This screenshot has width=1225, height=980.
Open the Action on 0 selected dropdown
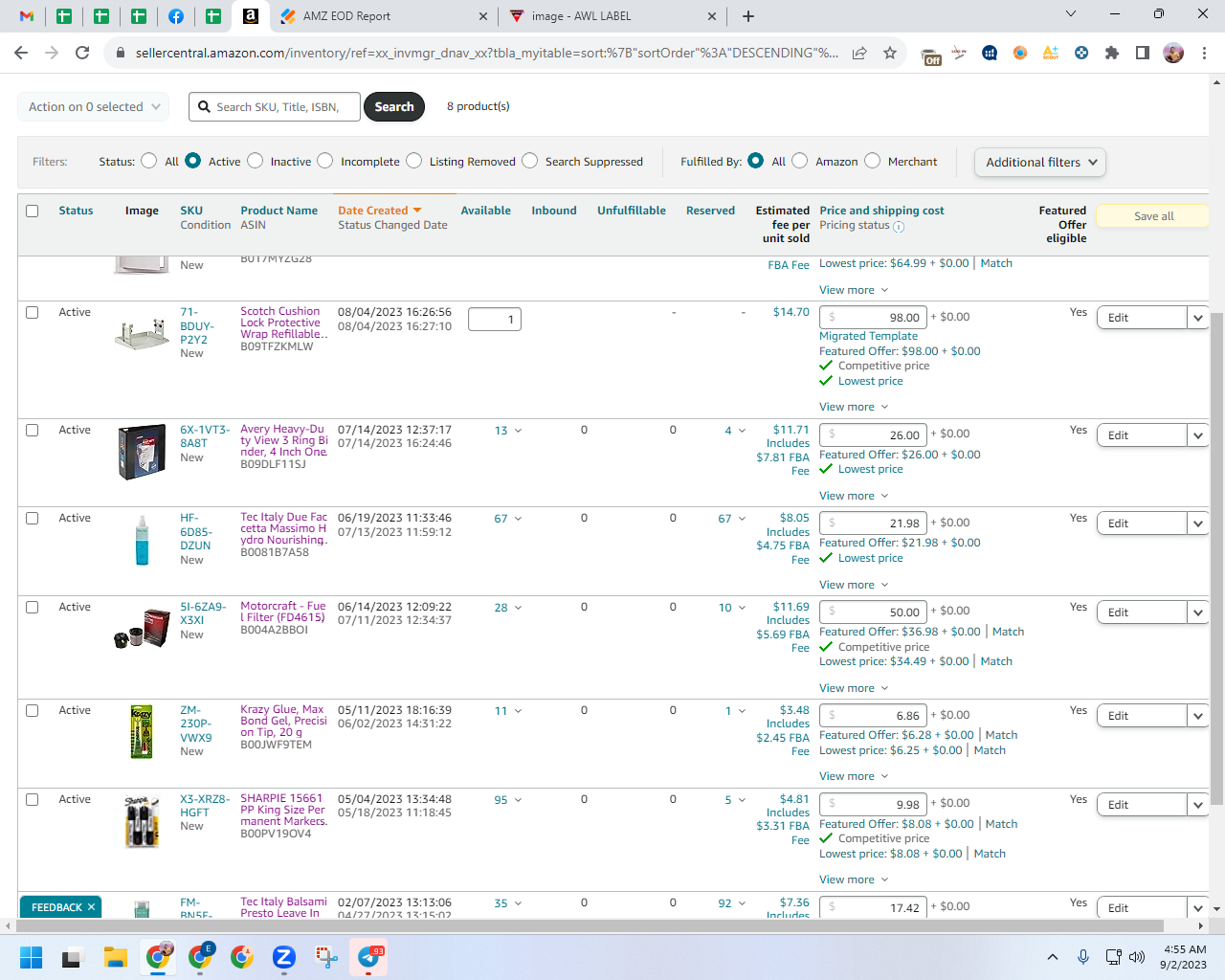pos(94,107)
